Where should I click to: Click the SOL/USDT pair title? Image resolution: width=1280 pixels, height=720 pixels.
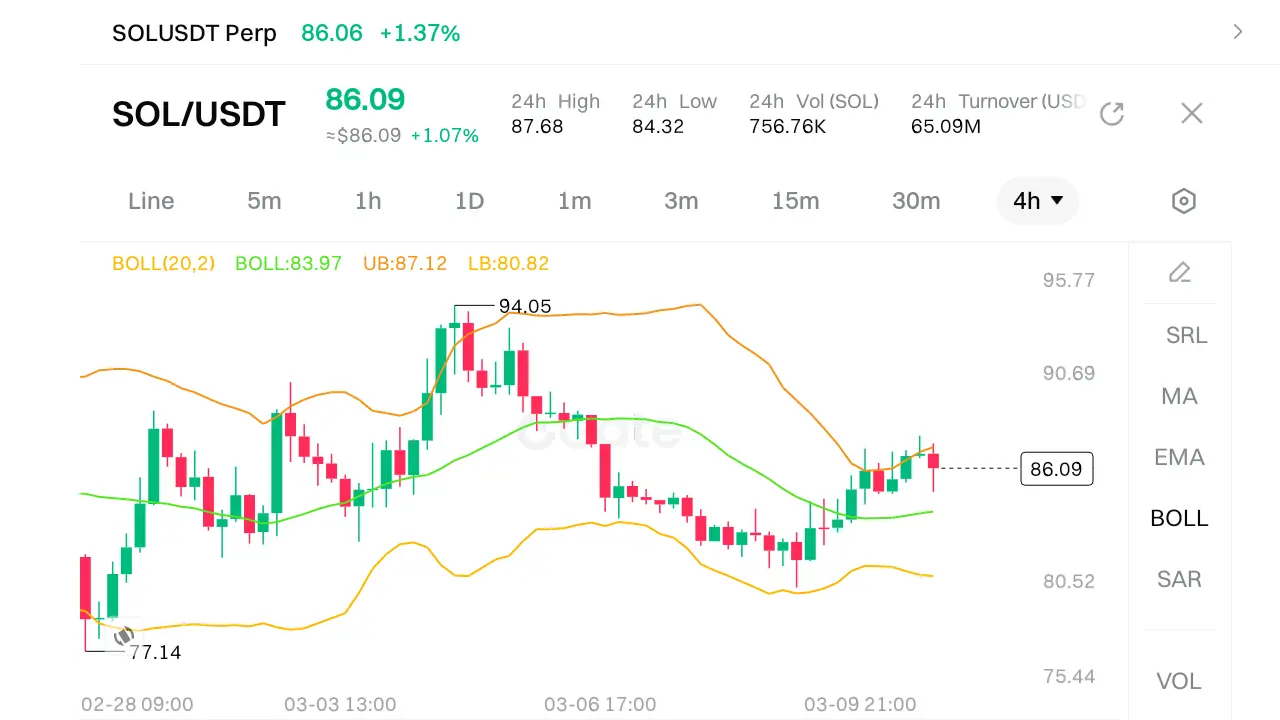[x=199, y=114]
